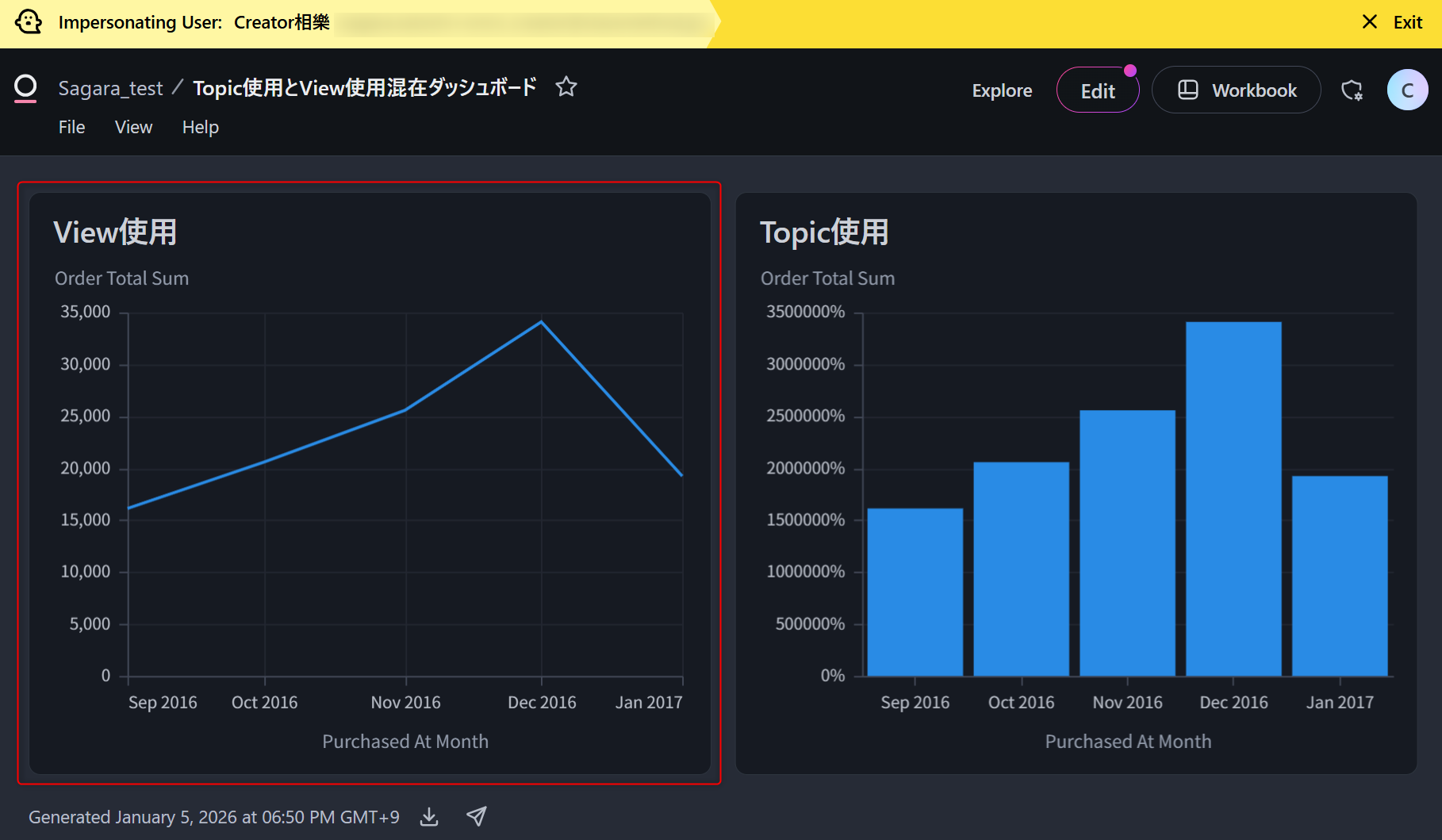
Task: Click the Exit impersonation text
Action: [x=1408, y=22]
